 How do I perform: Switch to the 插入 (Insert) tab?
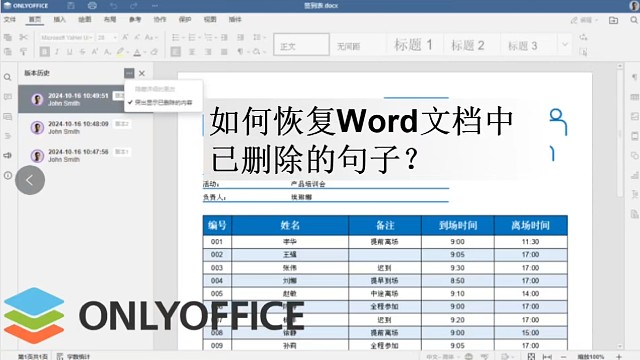(60, 20)
